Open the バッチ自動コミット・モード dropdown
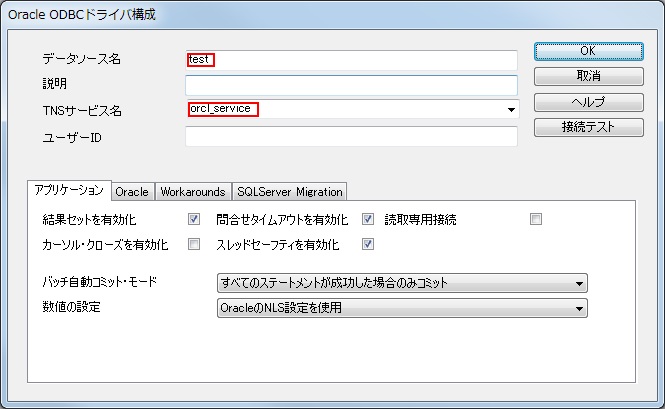The height and width of the screenshot is (409, 665). [x=402, y=283]
